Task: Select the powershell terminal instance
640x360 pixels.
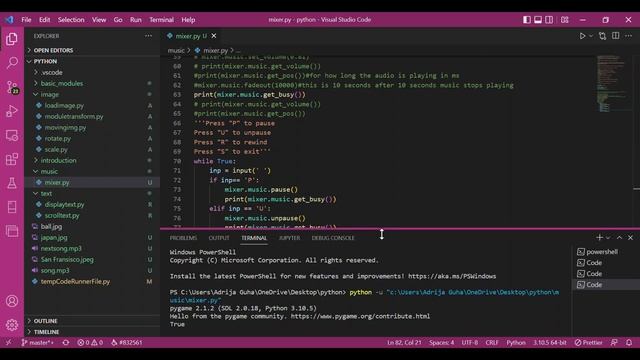Action: pyautogui.click(x=606, y=251)
